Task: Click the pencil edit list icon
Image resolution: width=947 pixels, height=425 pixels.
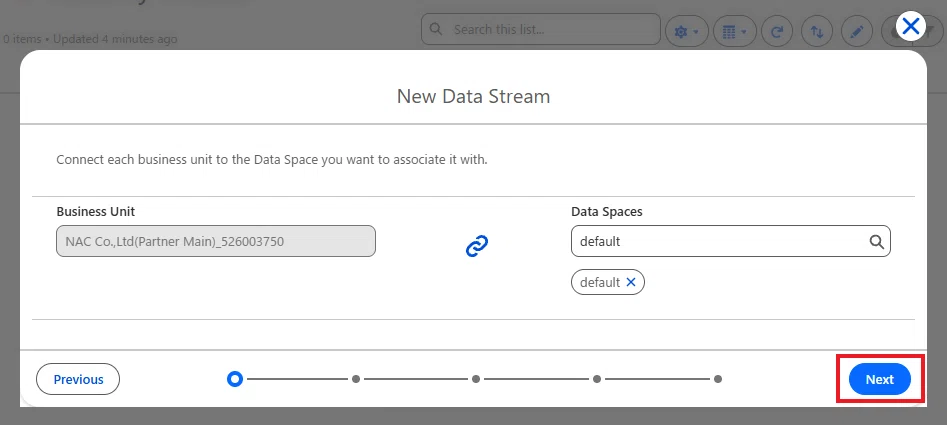Action: [x=857, y=31]
